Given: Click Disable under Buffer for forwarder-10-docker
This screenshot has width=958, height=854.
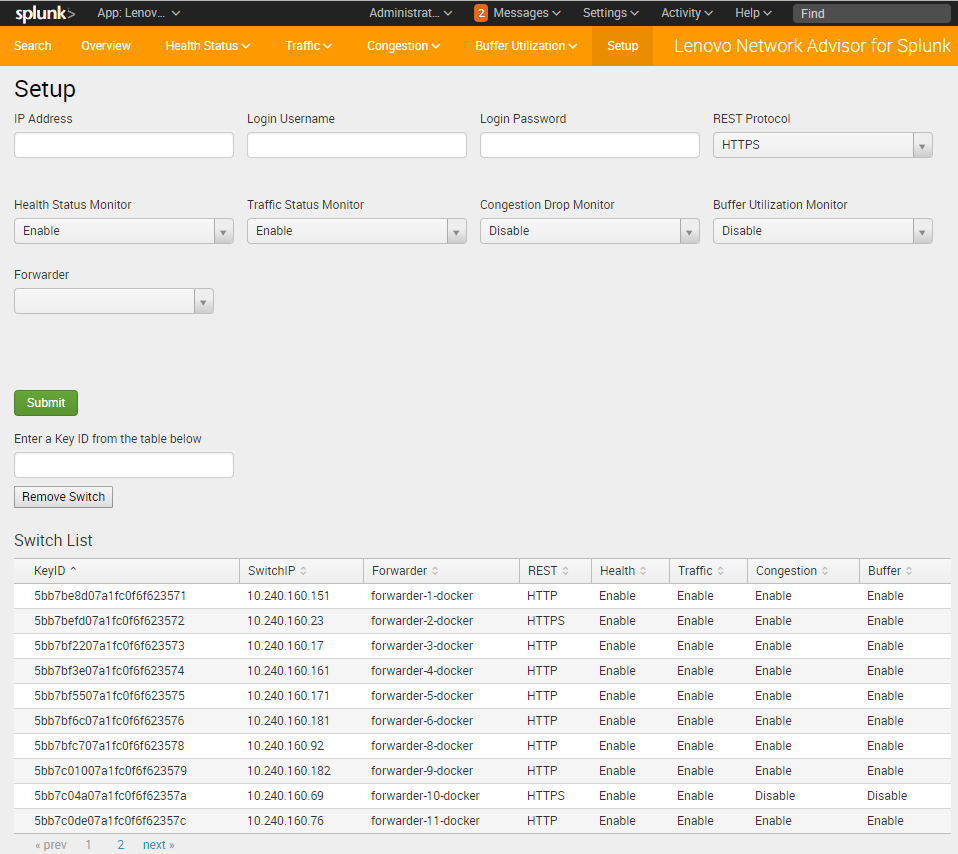Looking at the screenshot, I should (x=887, y=796).
